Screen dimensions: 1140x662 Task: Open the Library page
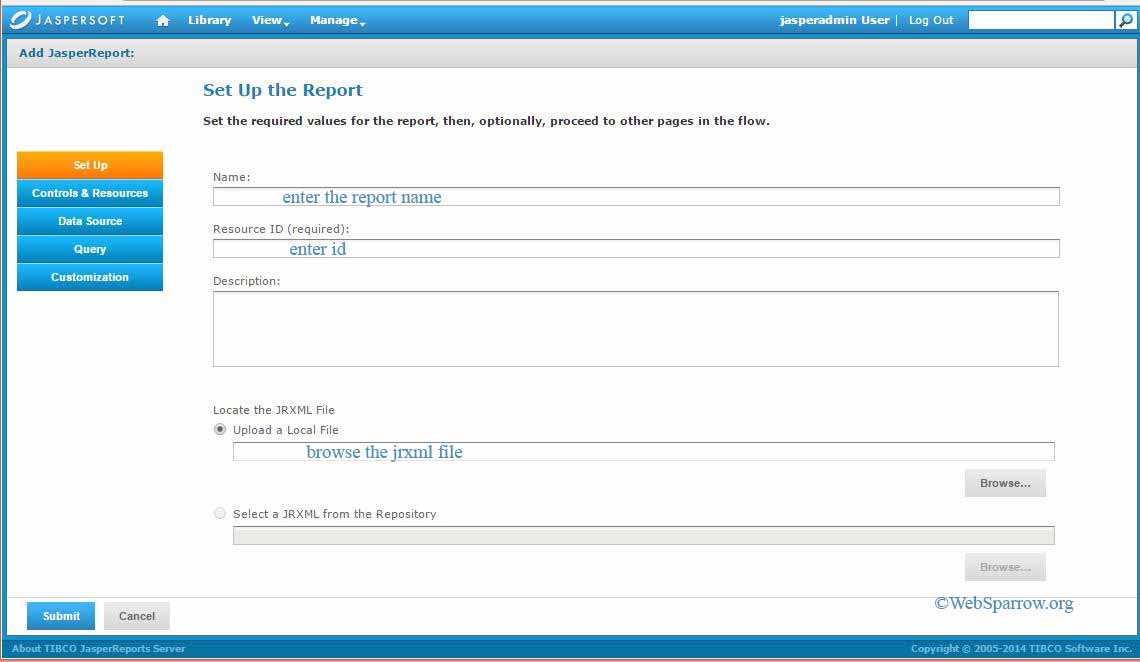click(x=209, y=19)
